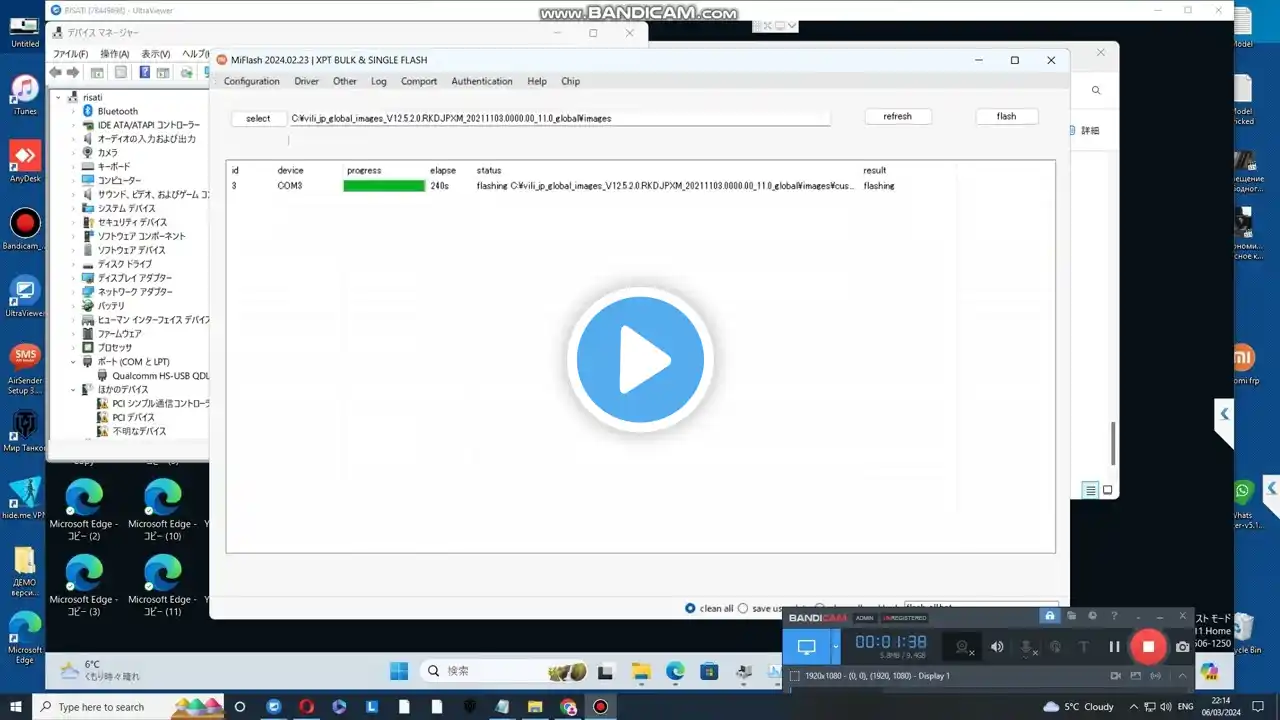Open the AirSender Setup desktop icon
Viewport: 1280px width, 720px height.
tap(25, 370)
